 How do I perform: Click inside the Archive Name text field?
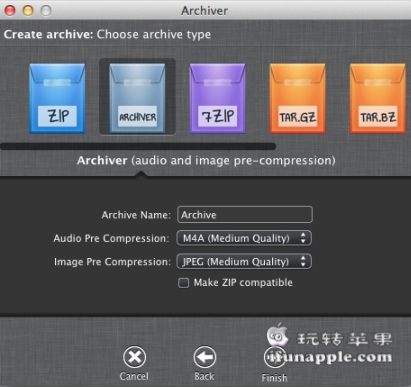(x=245, y=215)
